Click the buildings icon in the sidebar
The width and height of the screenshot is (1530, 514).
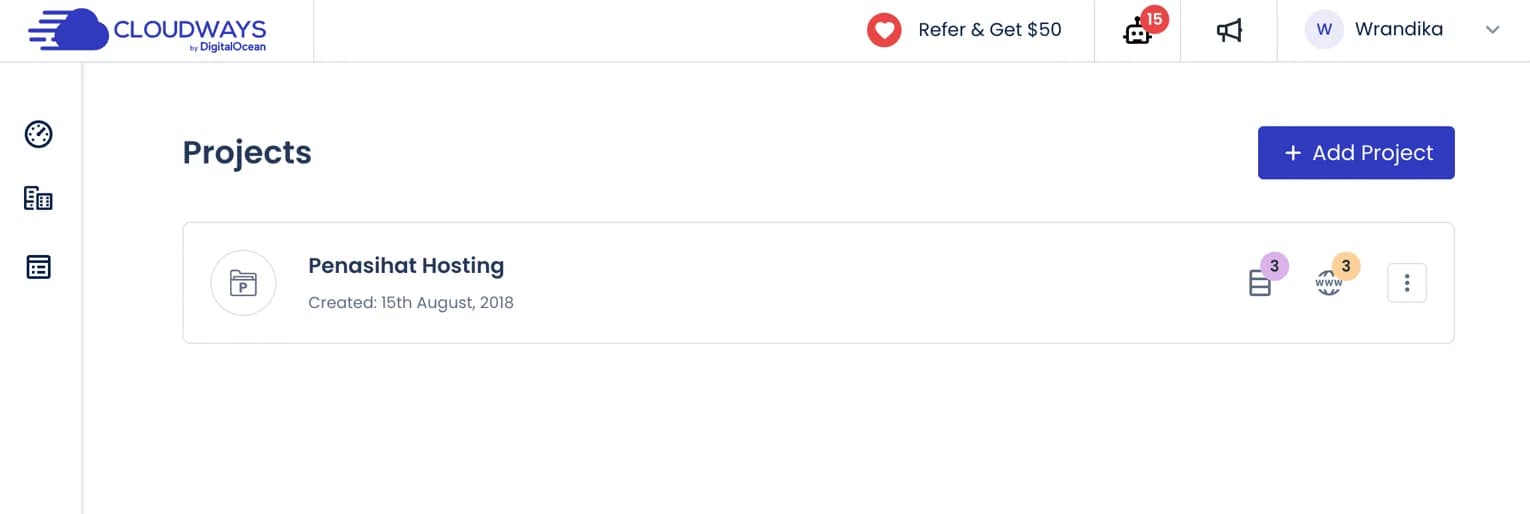tap(38, 199)
